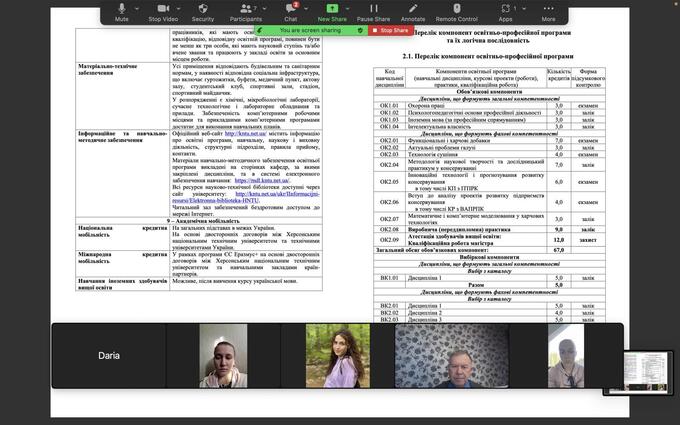Expand the arrow beside Participants
This screenshot has height=425, width=680.
coord(263,7)
